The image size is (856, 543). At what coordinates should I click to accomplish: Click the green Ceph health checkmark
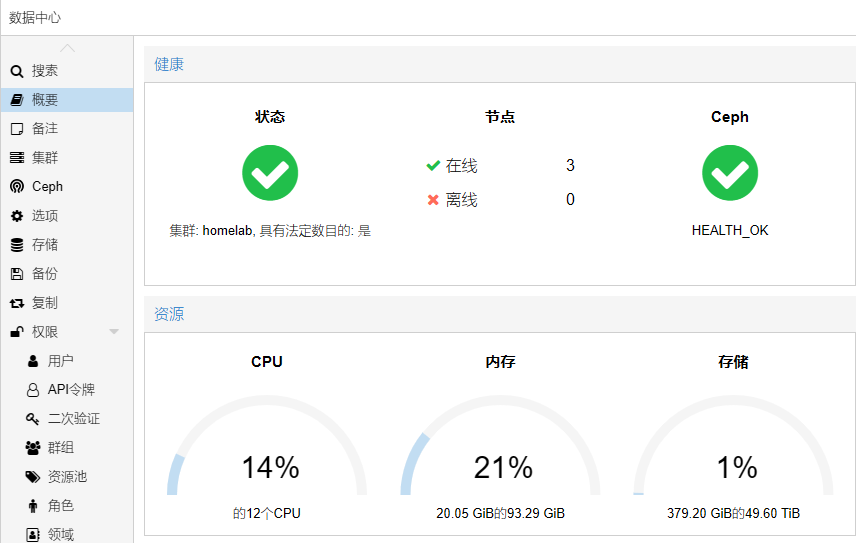point(730,173)
